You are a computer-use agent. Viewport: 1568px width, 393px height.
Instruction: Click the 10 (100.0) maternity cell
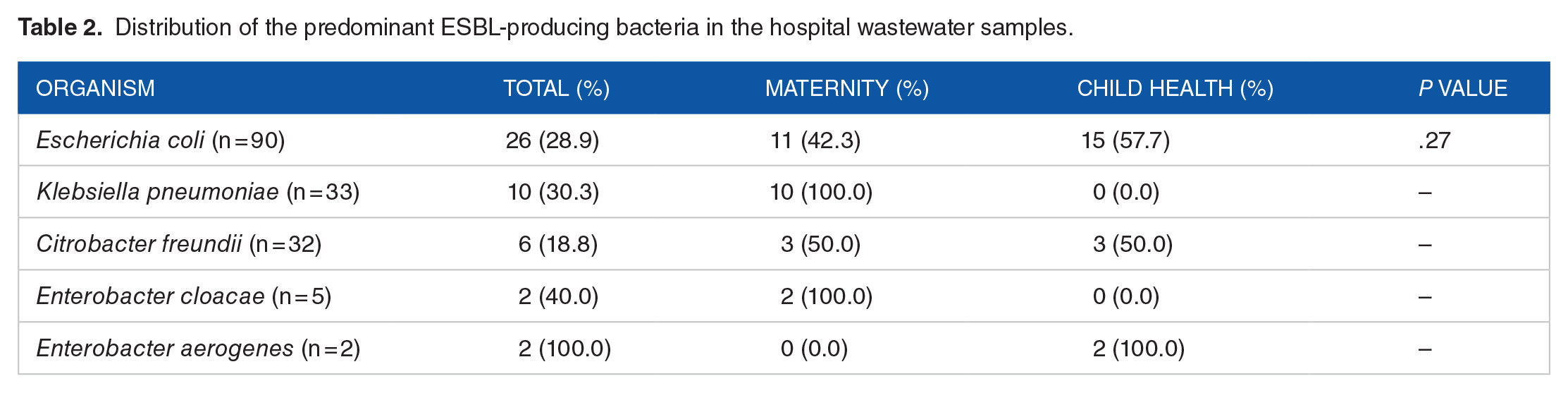[x=821, y=192]
